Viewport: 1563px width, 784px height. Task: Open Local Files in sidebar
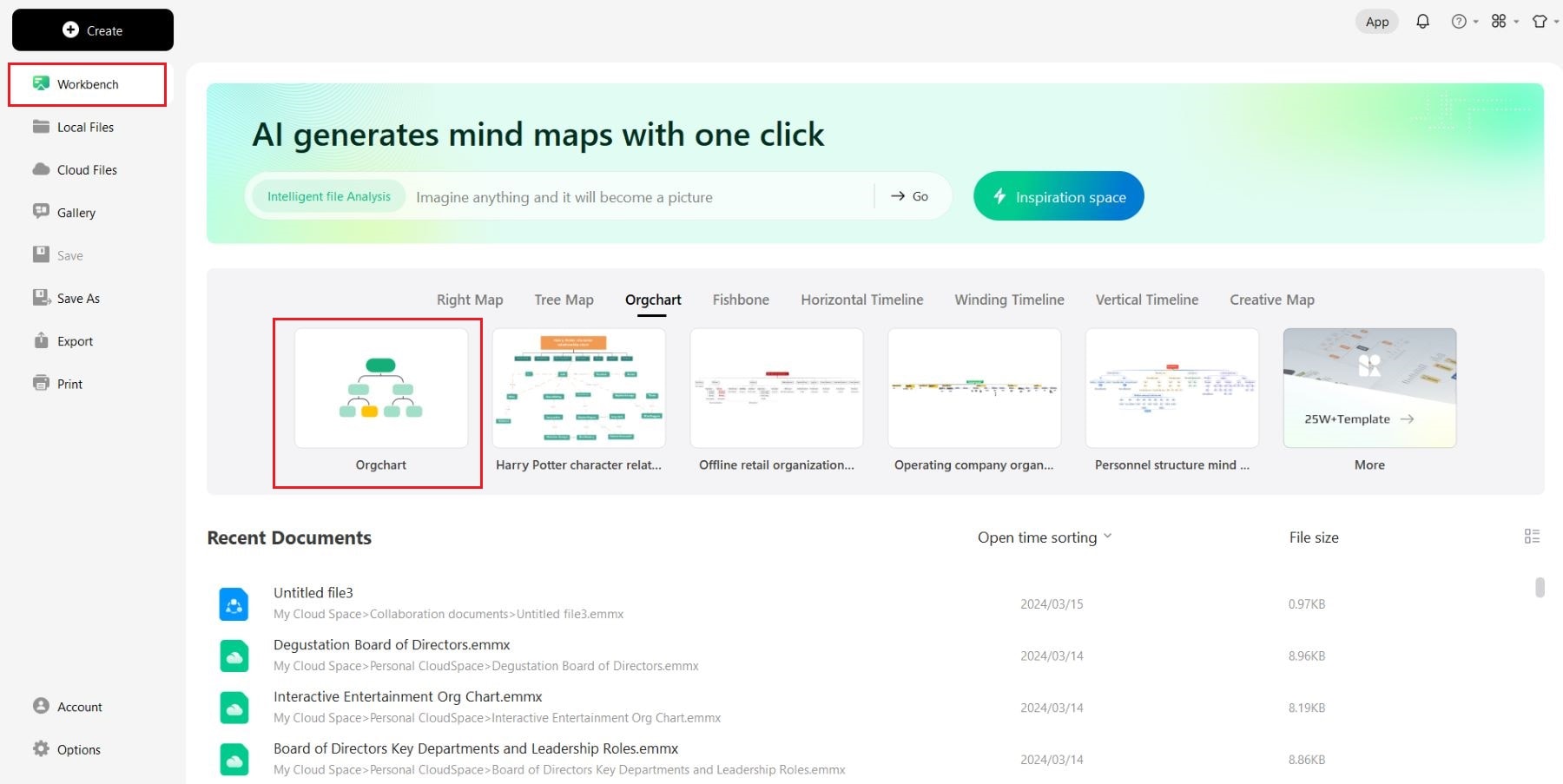[85, 127]
